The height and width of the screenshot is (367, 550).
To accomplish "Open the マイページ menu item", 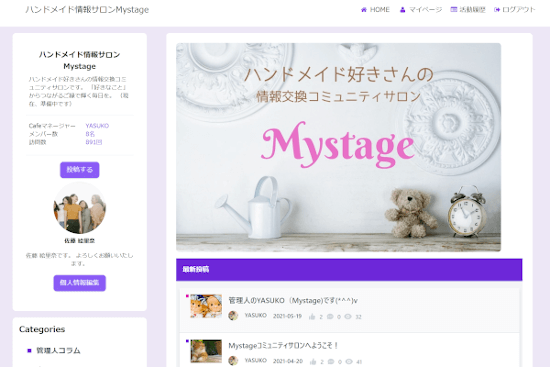I will point(421,10).
